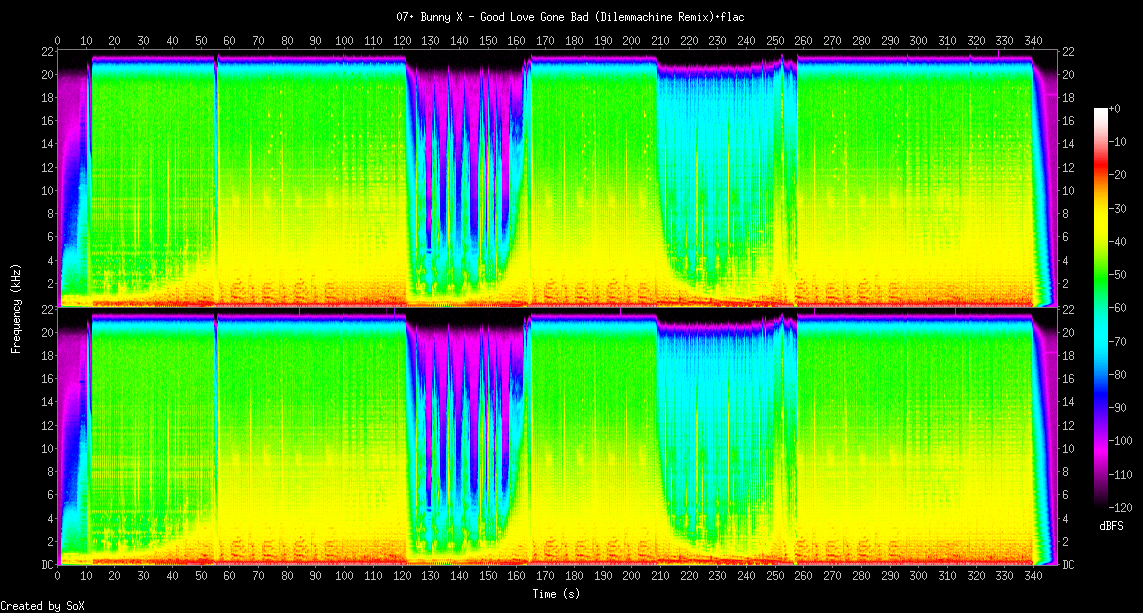Click the 340 tick on bottom time axis
Screen dimensions: 1143x613
pos(1033,577)
